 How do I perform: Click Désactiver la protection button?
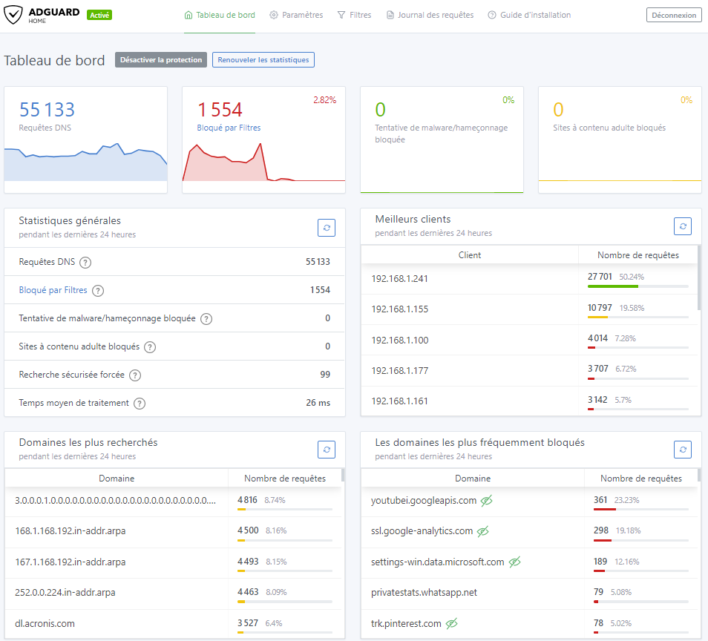coord(161,60)
